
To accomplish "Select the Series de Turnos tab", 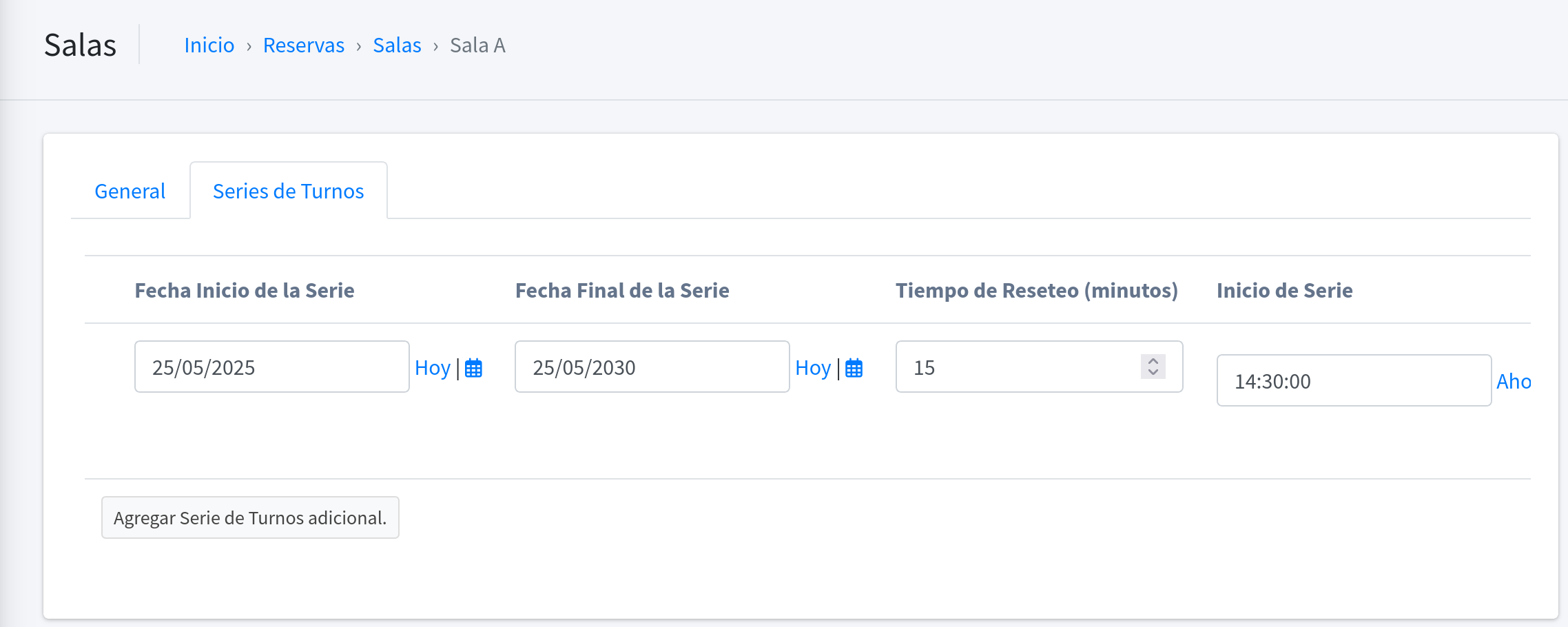I will 288,191.
